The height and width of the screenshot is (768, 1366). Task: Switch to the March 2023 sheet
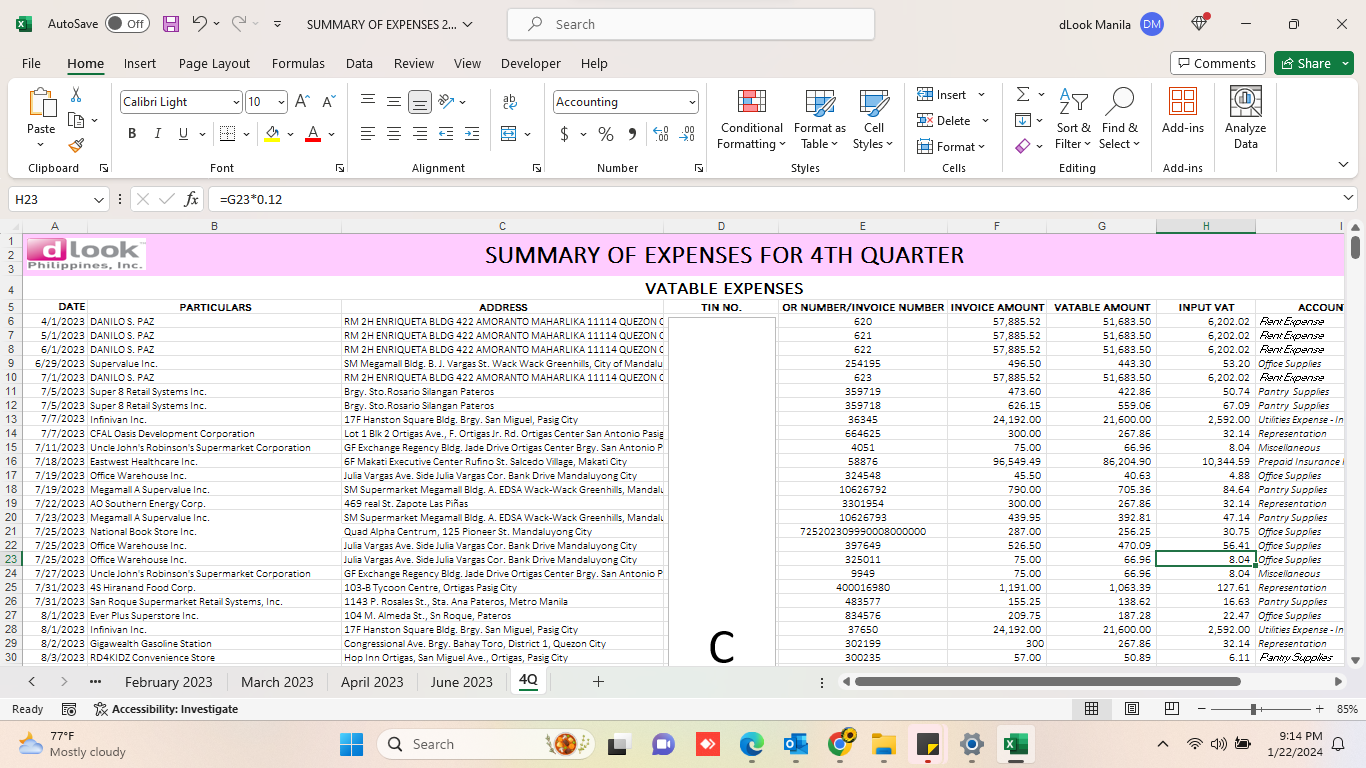tap(277, 682)
